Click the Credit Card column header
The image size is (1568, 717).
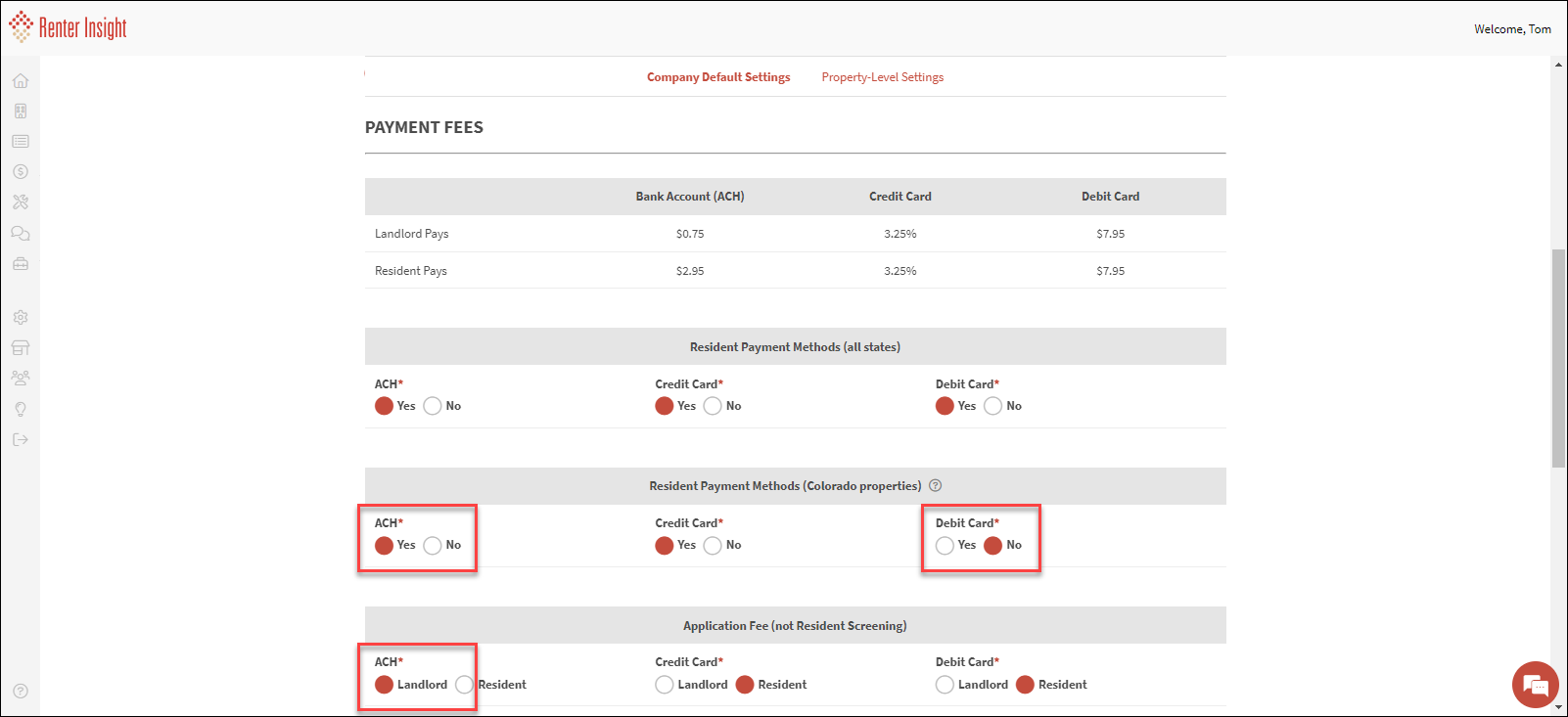pos(900,197)
